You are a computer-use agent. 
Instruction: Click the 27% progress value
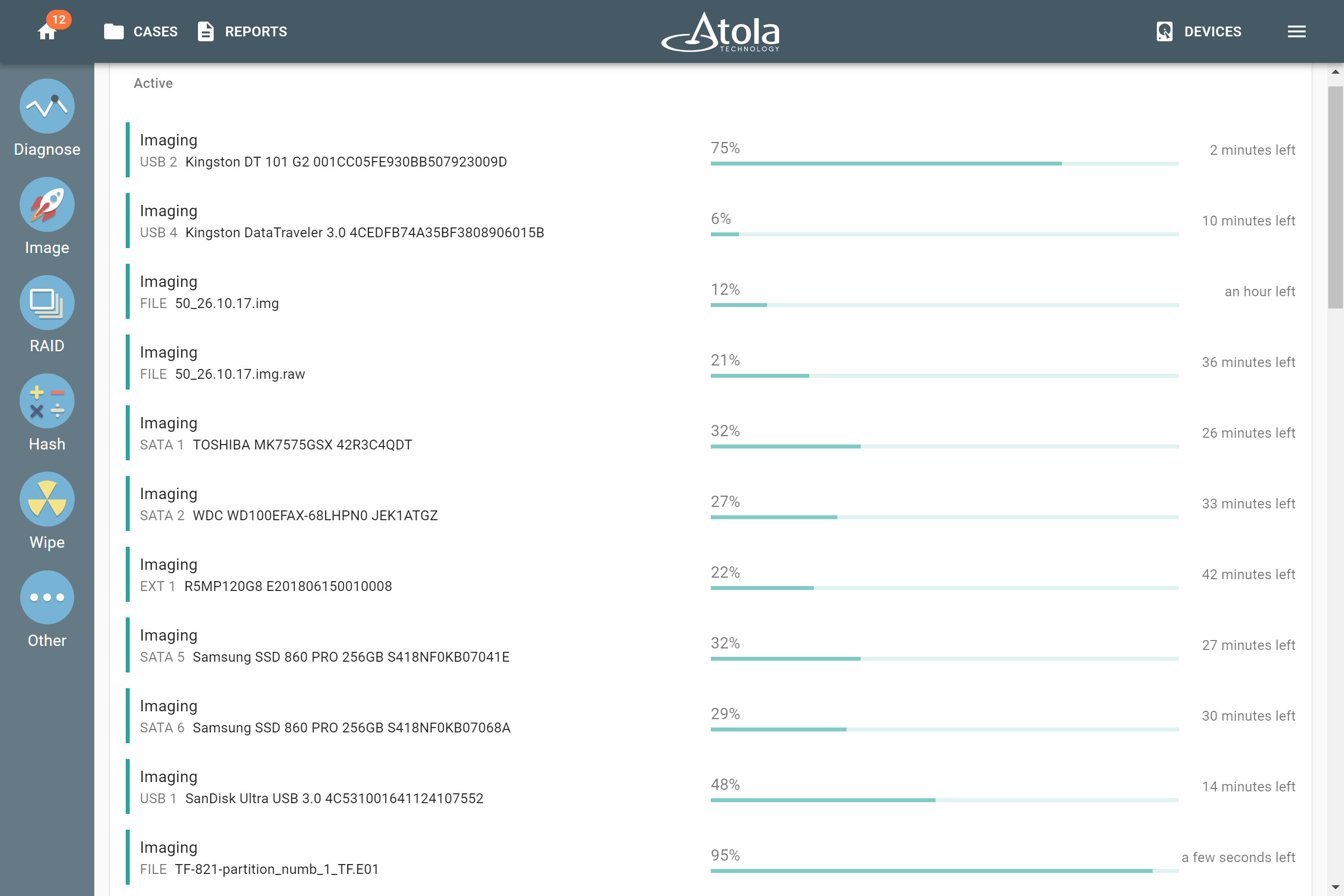click(725, 502)
